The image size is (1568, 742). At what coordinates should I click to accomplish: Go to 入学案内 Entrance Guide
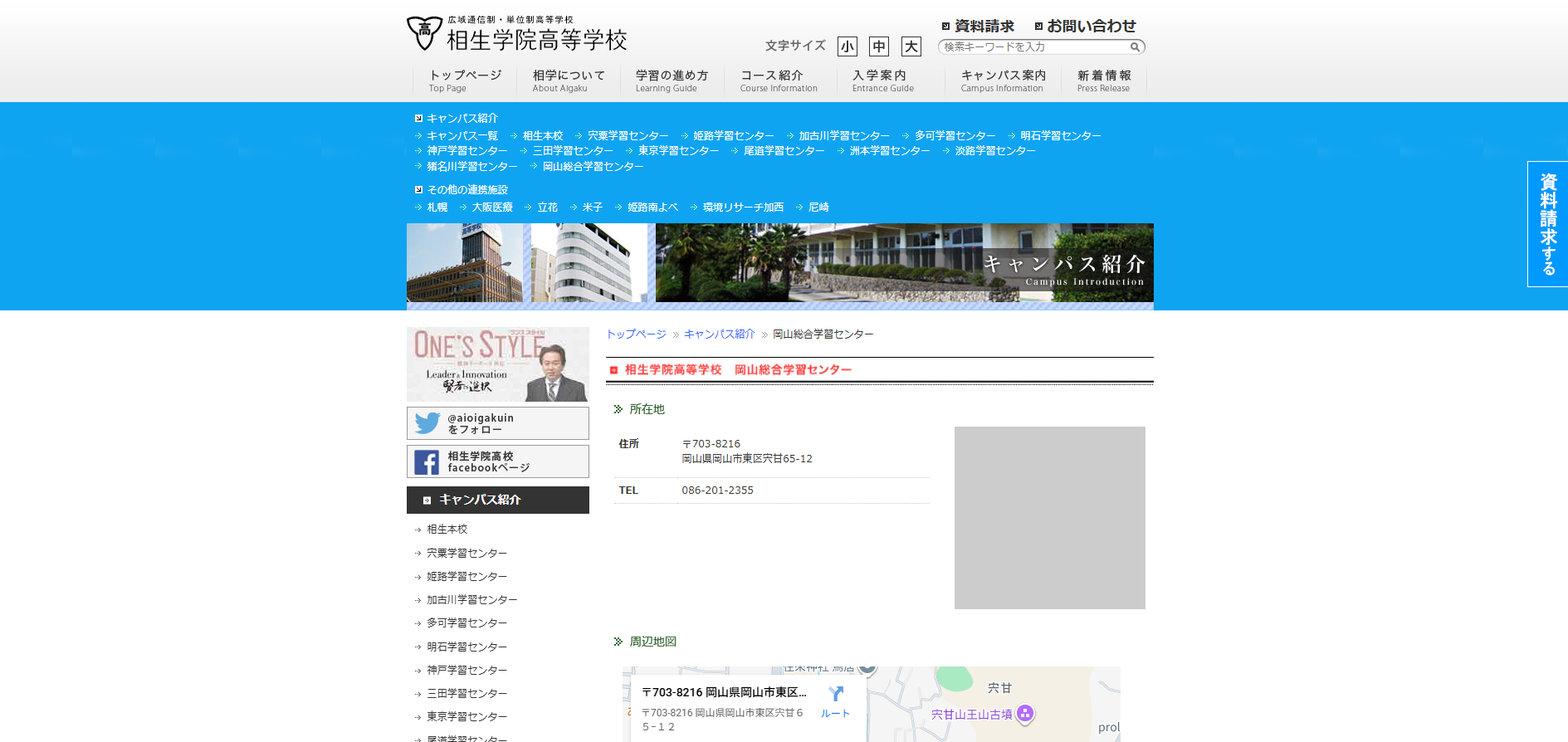882,81
